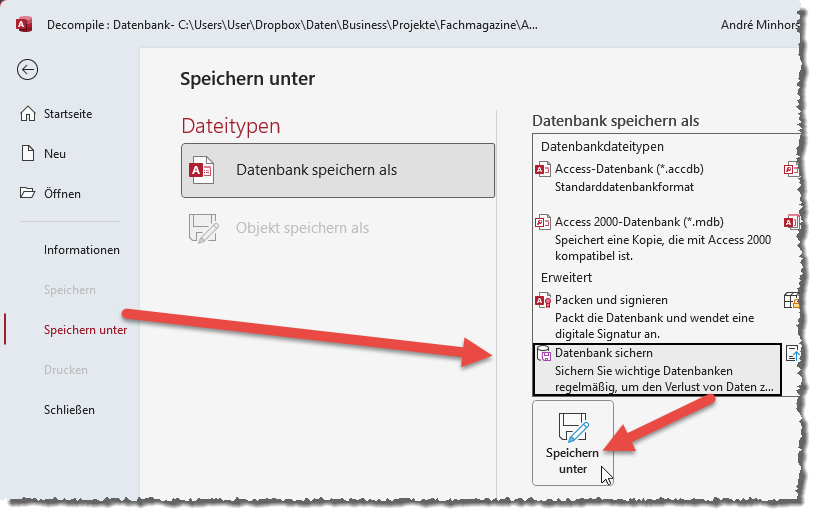Select Speichern unter in sidebar
Screen dimensions: 818x519
[86, 330]
